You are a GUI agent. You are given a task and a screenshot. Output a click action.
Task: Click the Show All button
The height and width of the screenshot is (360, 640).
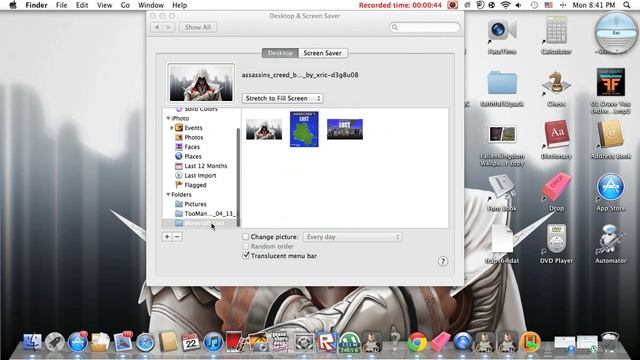point(198,27)
